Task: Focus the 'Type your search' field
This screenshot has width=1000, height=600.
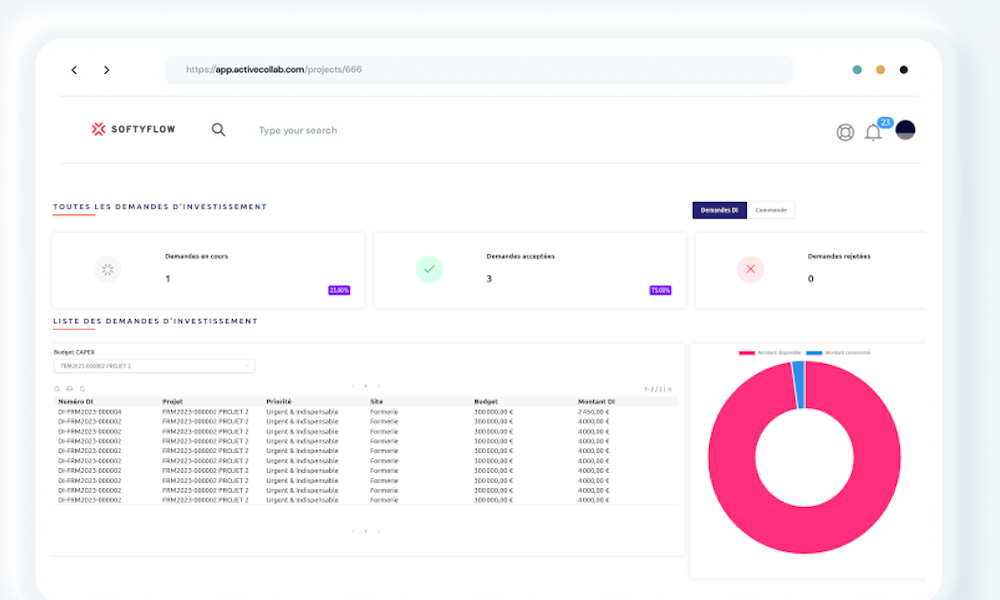Action: point(298,130)
